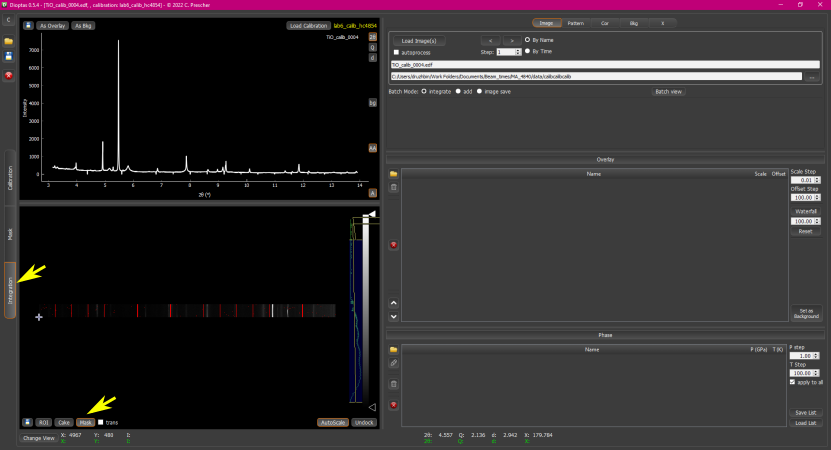Edit phase with the pencil icon
Image resolution: width=831 pixels, height=450 pixels.
point(393,363)
